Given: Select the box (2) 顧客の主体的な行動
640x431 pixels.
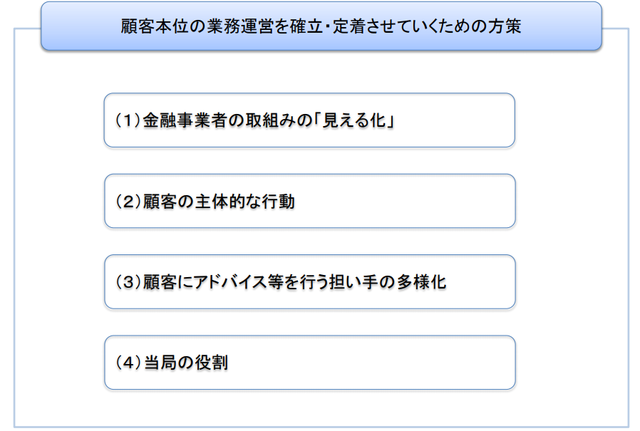Looking at the screenshot, I should pos(309,201).
